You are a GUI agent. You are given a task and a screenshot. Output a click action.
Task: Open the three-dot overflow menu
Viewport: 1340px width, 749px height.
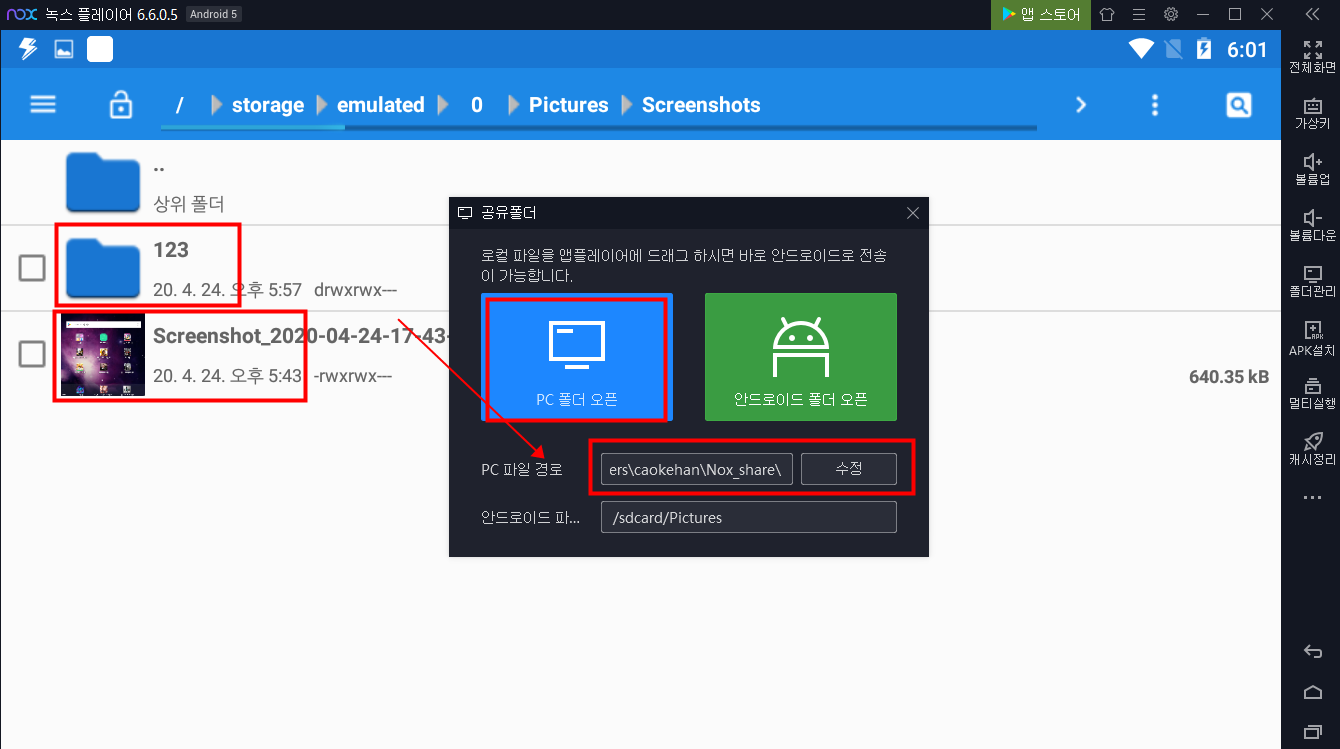click(x=1155, y=105)
